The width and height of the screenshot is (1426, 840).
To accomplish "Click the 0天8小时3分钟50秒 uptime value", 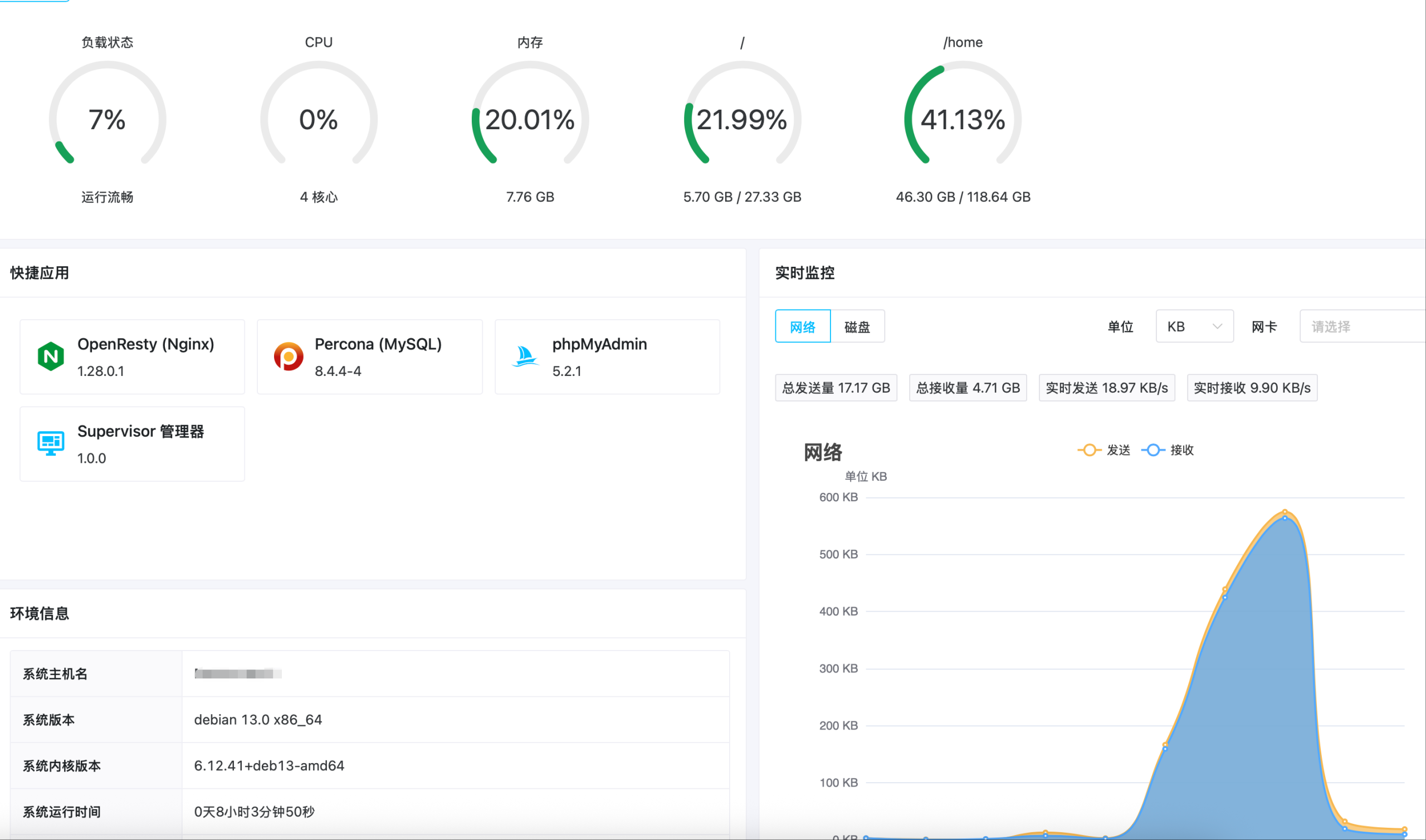I will 254,812.
